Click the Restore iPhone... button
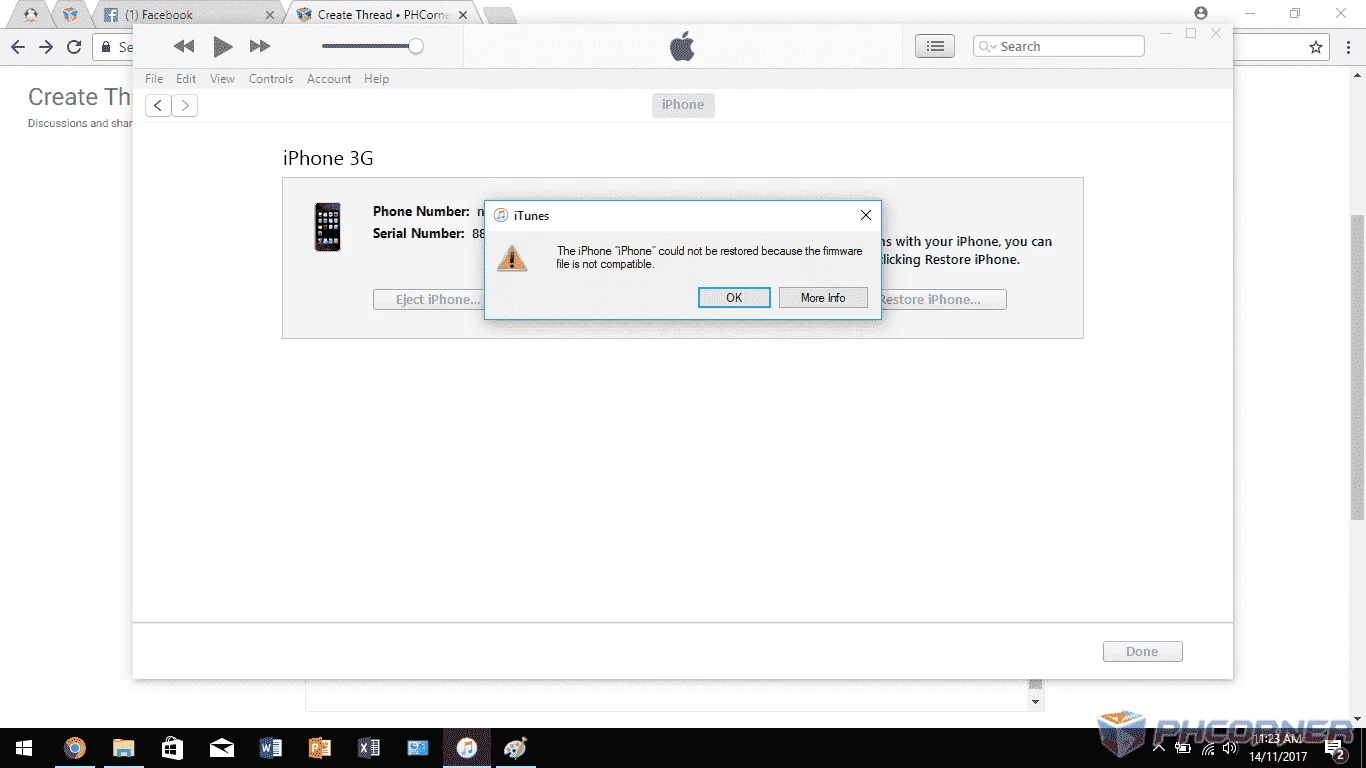This screenshot has width=1366, height=768. pos(943,300)
